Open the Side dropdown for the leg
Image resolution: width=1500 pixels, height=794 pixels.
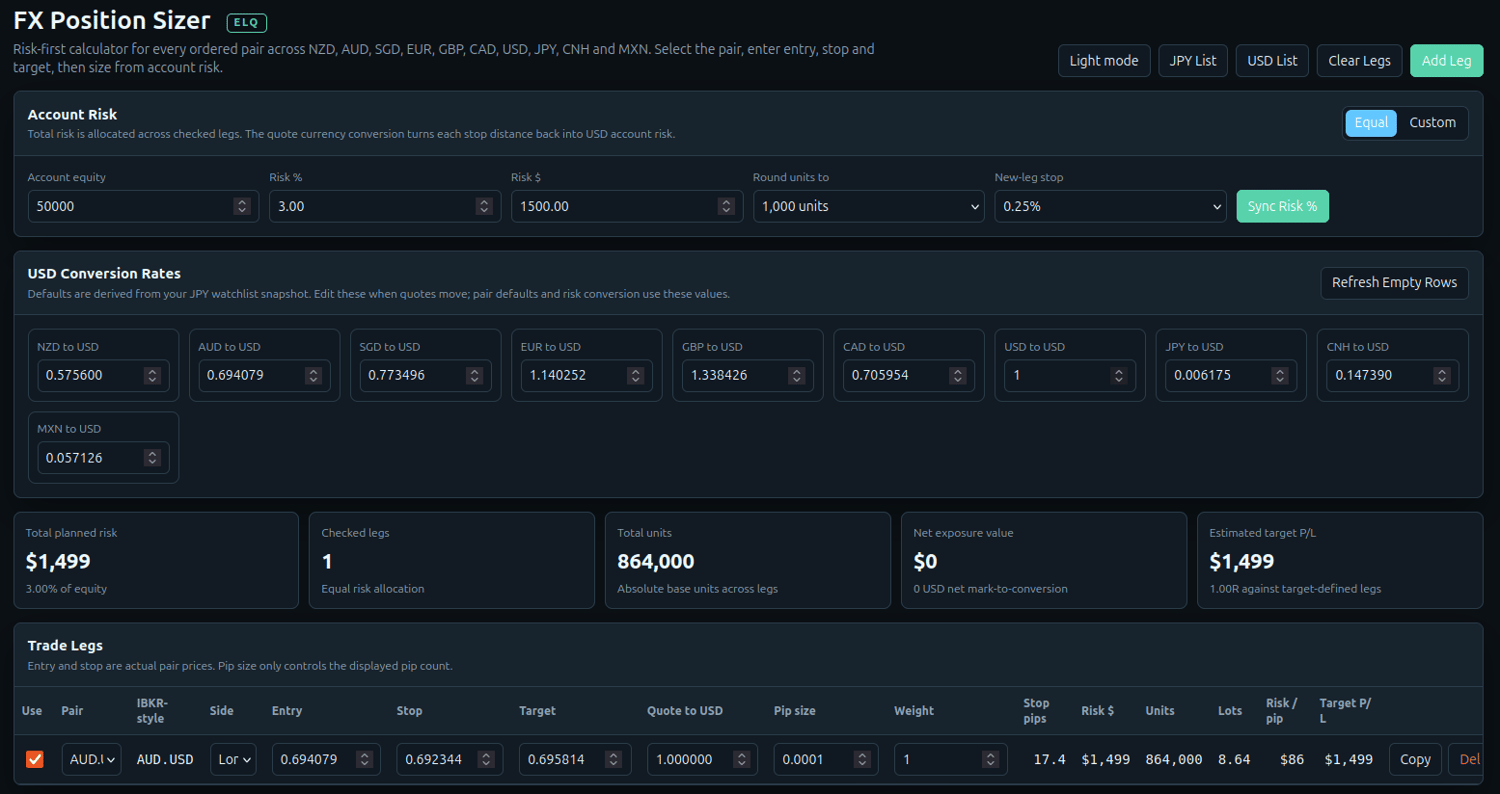233,759
